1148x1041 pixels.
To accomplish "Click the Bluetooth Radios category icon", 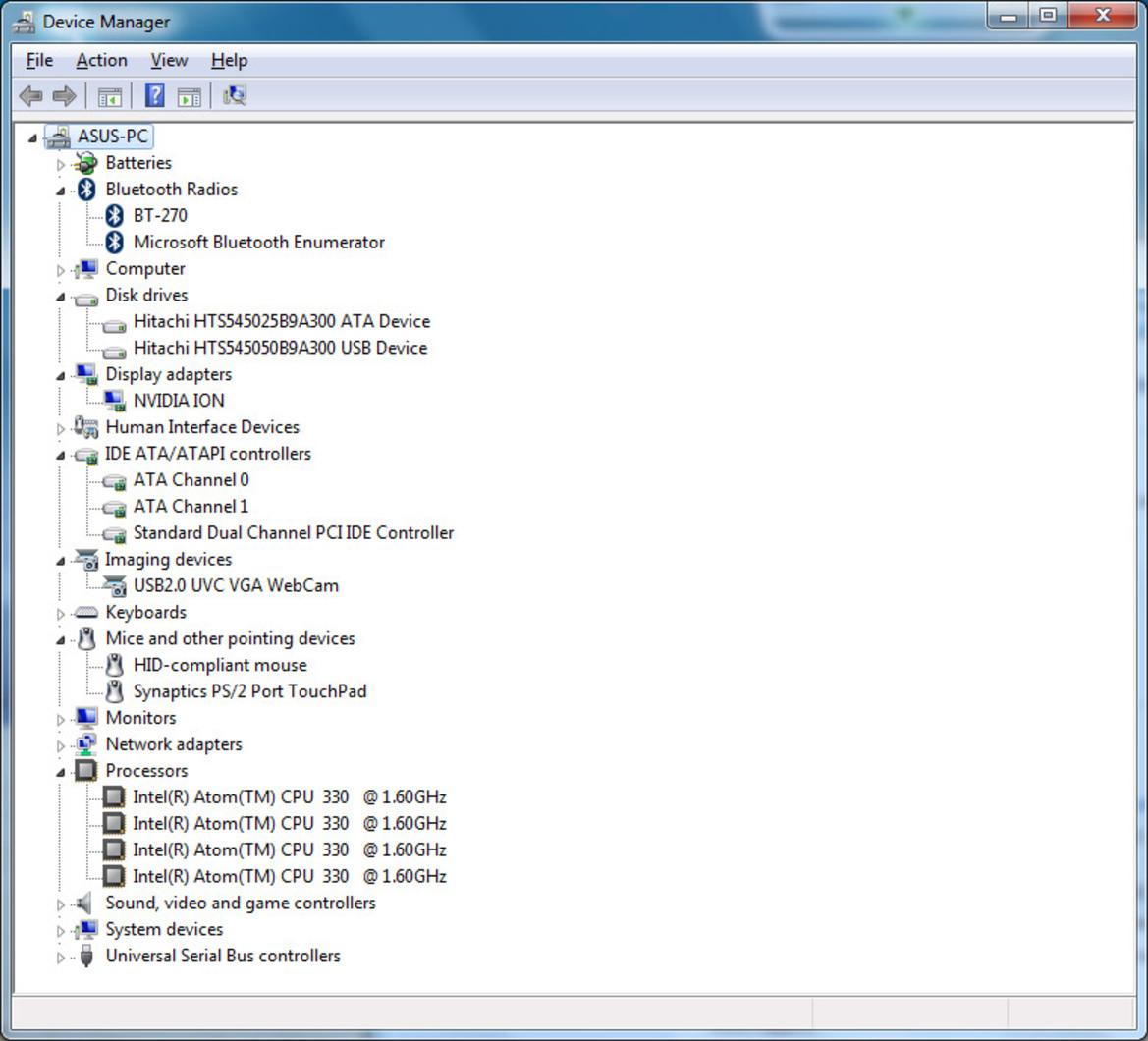I will pyautogui.click(x=87, y=189).
